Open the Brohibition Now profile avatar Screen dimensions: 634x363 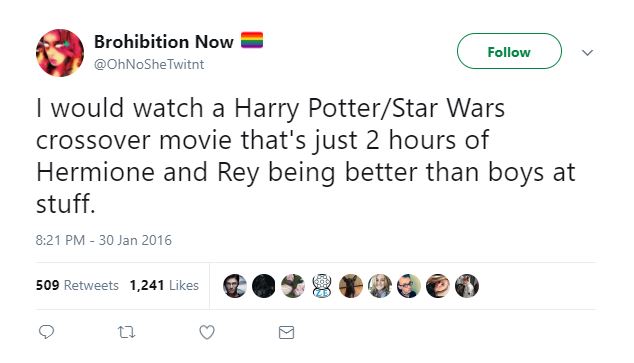[60, 53]
